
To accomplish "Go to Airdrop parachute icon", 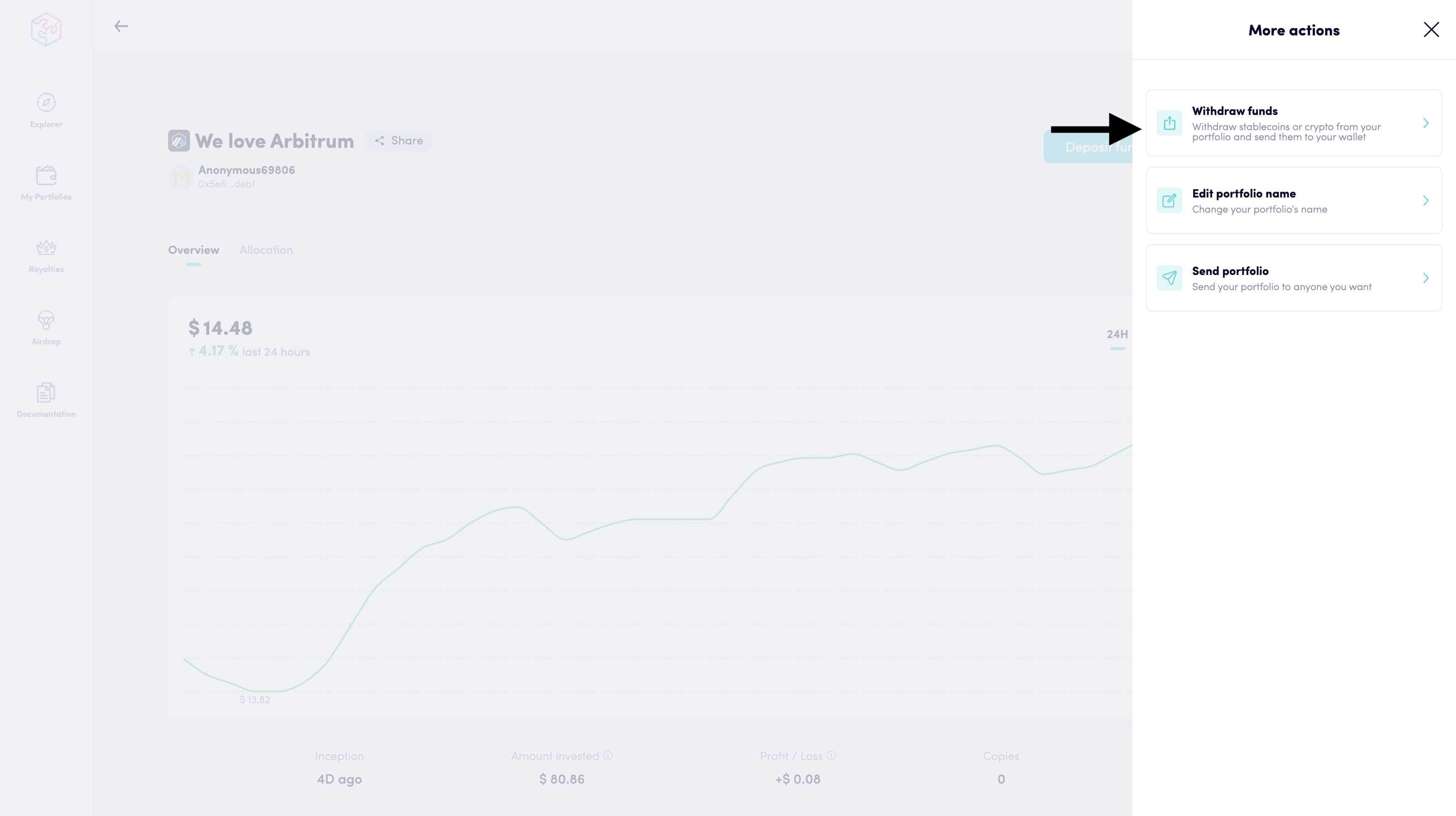I will click(46, 320).
